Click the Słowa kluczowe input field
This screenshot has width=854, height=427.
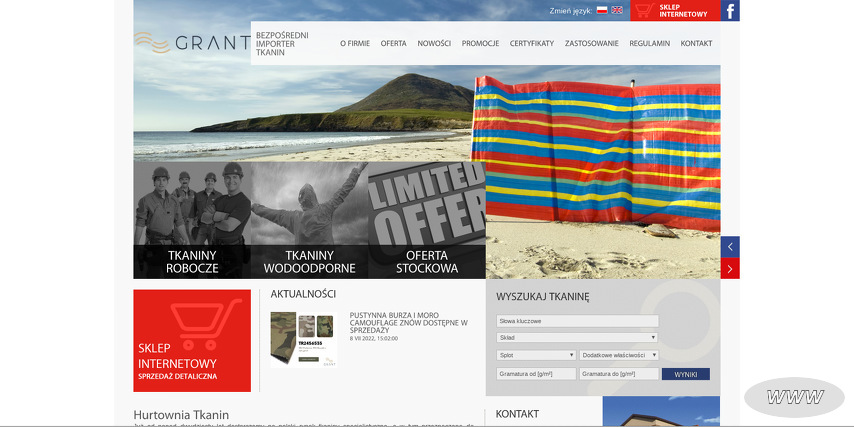coord(577,321)
